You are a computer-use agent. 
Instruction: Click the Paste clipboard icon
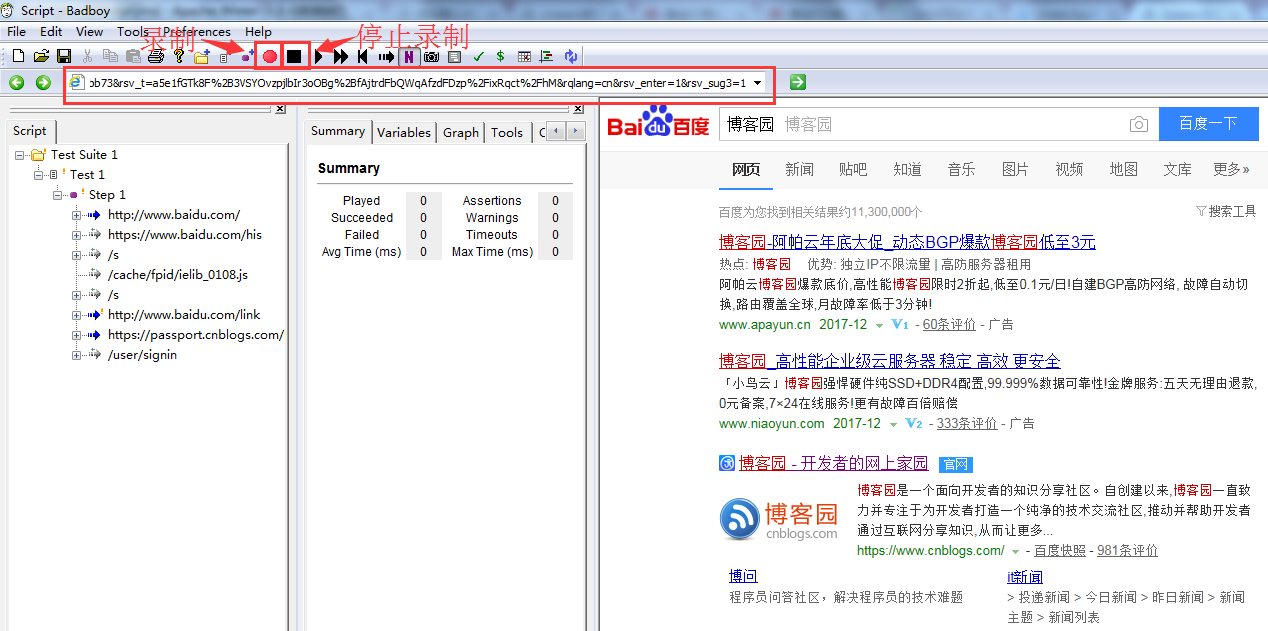[133, 56]
